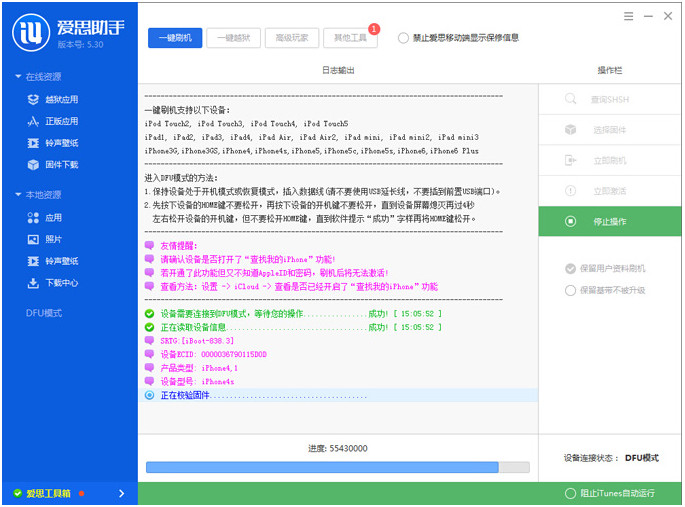Switch to the 一键越狱 tab
685x507 pixels.
(234, 38)
